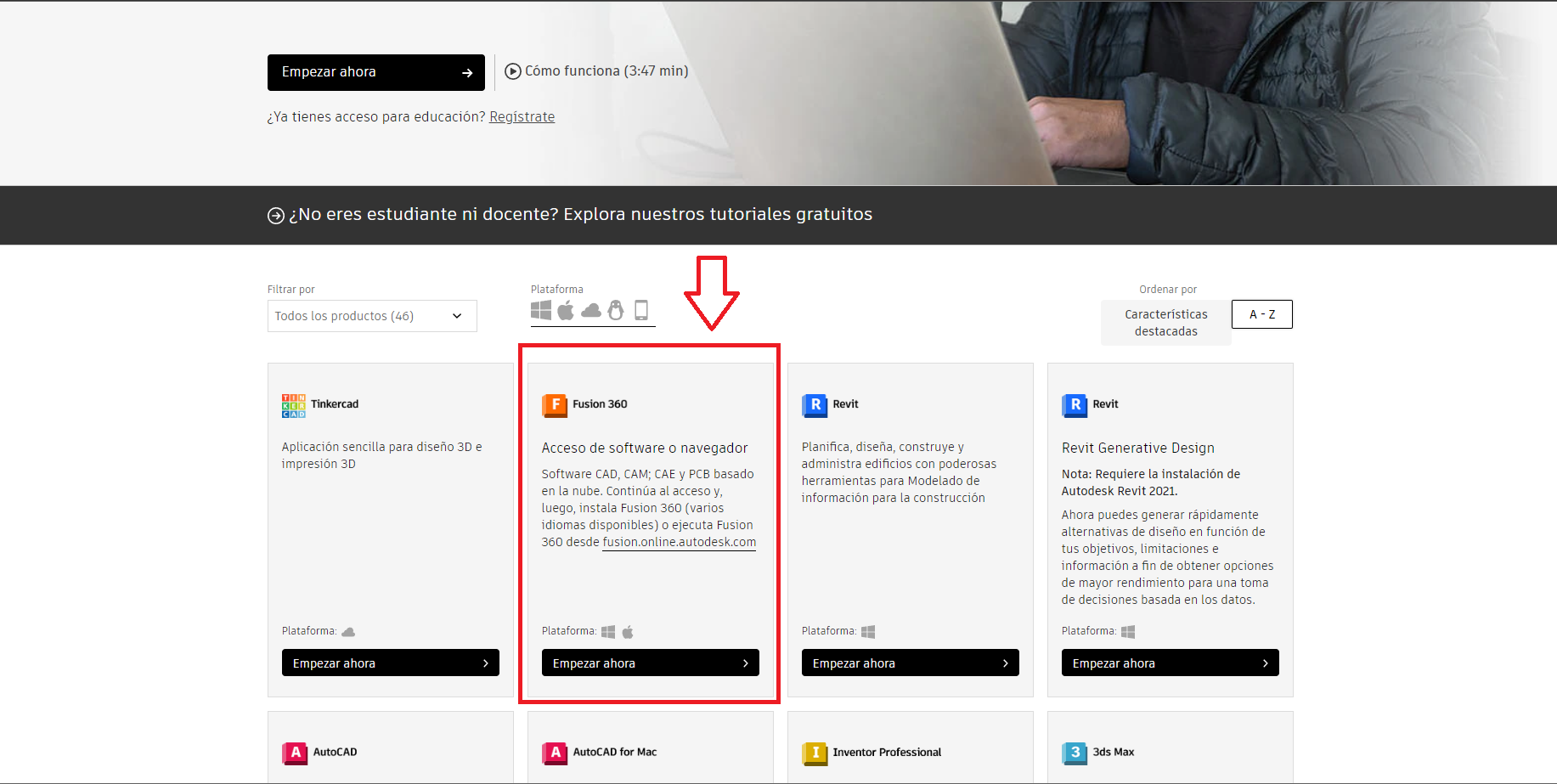This screenshot has height=784, width=1557.
Task: Click the 'Filtrar por' label
Action: [291, 290]
